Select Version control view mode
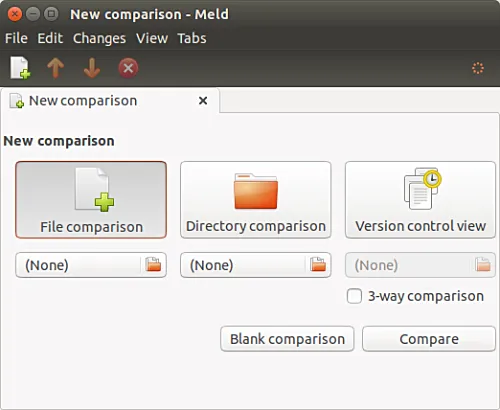This screenshot has height=410, width=500. (420, 200)
